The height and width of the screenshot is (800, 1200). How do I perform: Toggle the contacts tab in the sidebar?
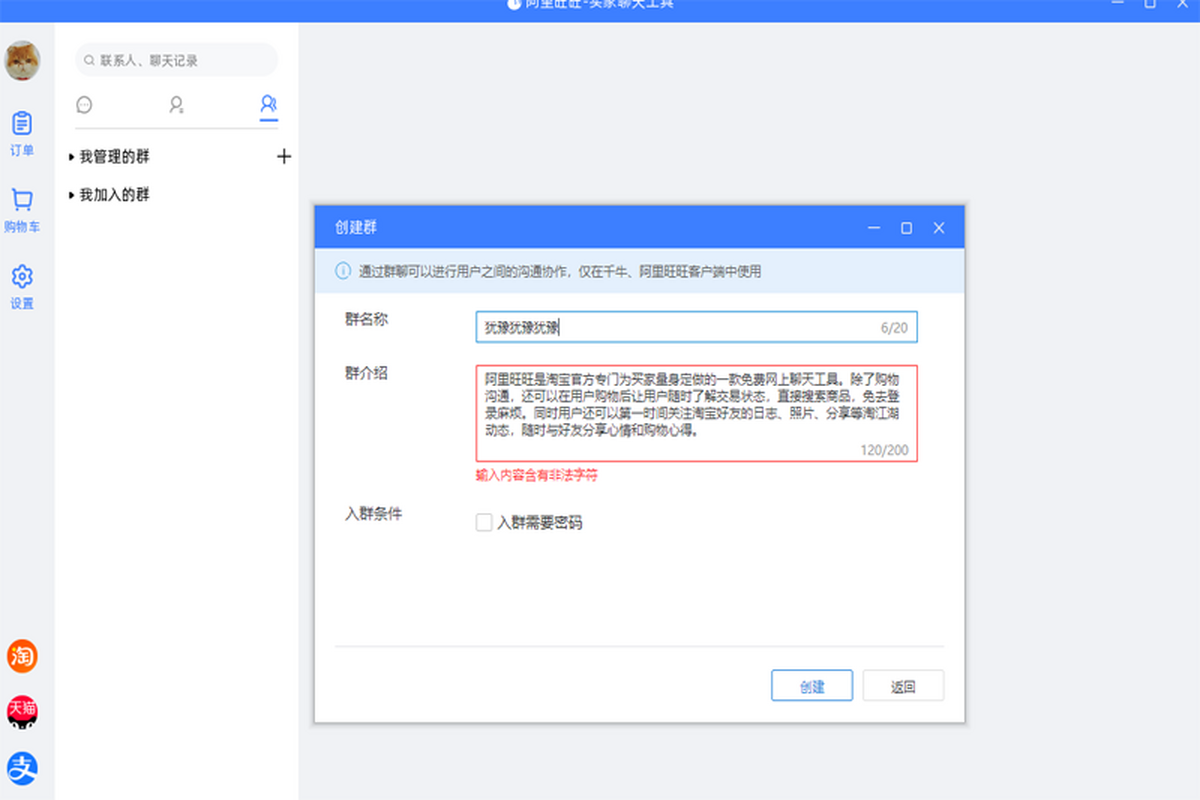176,104
